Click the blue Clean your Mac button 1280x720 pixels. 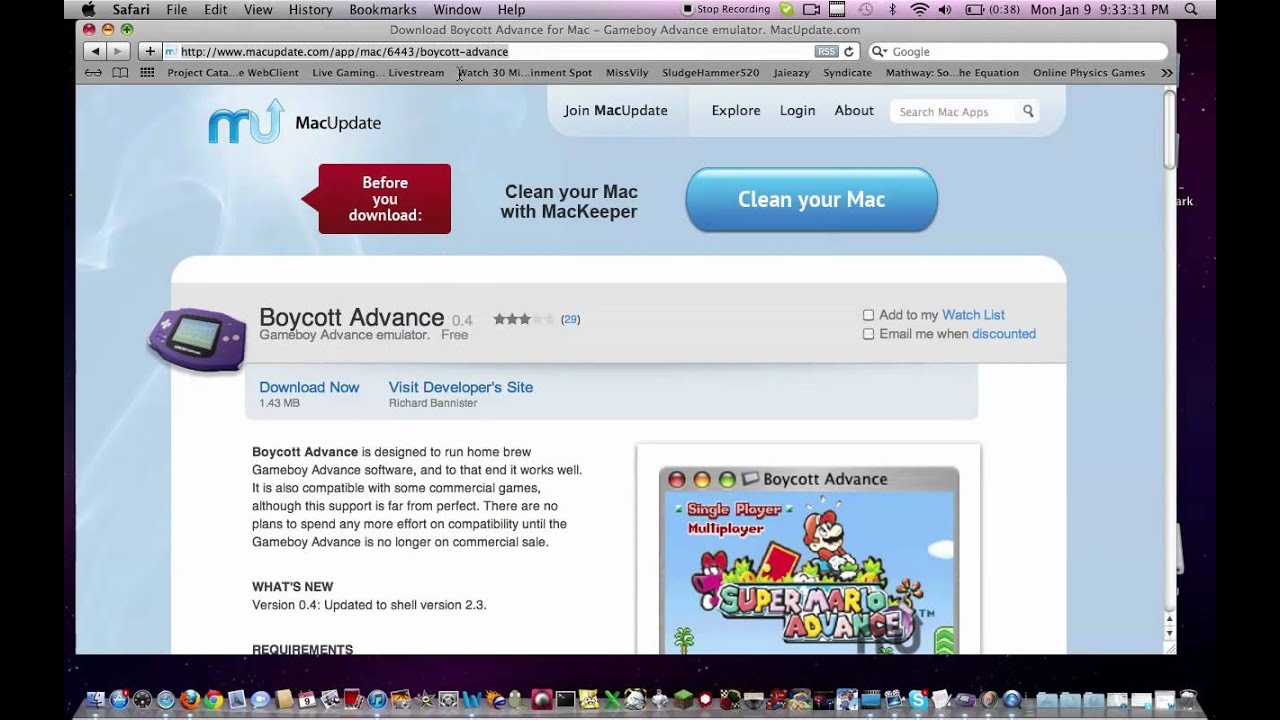(811, 200)
